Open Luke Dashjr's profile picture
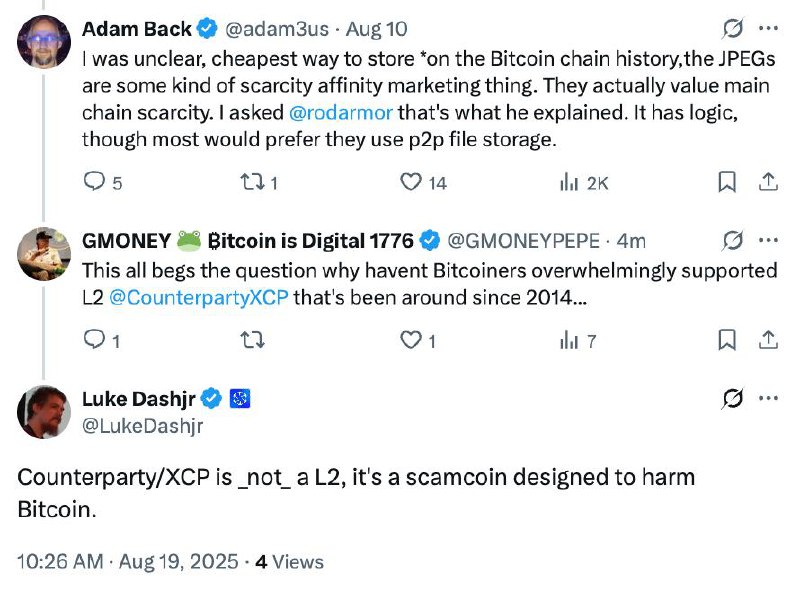This screenshot has height=591, width=800. coord(42,412)
